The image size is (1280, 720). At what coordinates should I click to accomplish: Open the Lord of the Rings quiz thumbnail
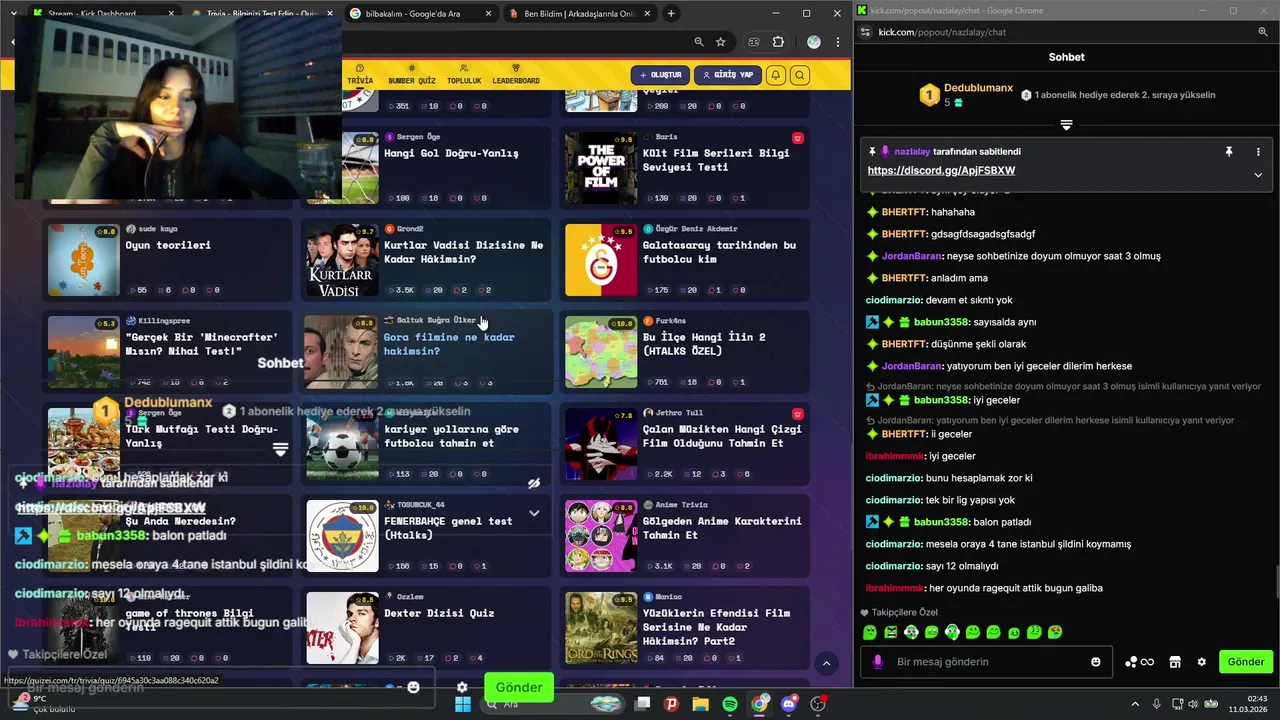pyautogui.click(x=601, y=628)
